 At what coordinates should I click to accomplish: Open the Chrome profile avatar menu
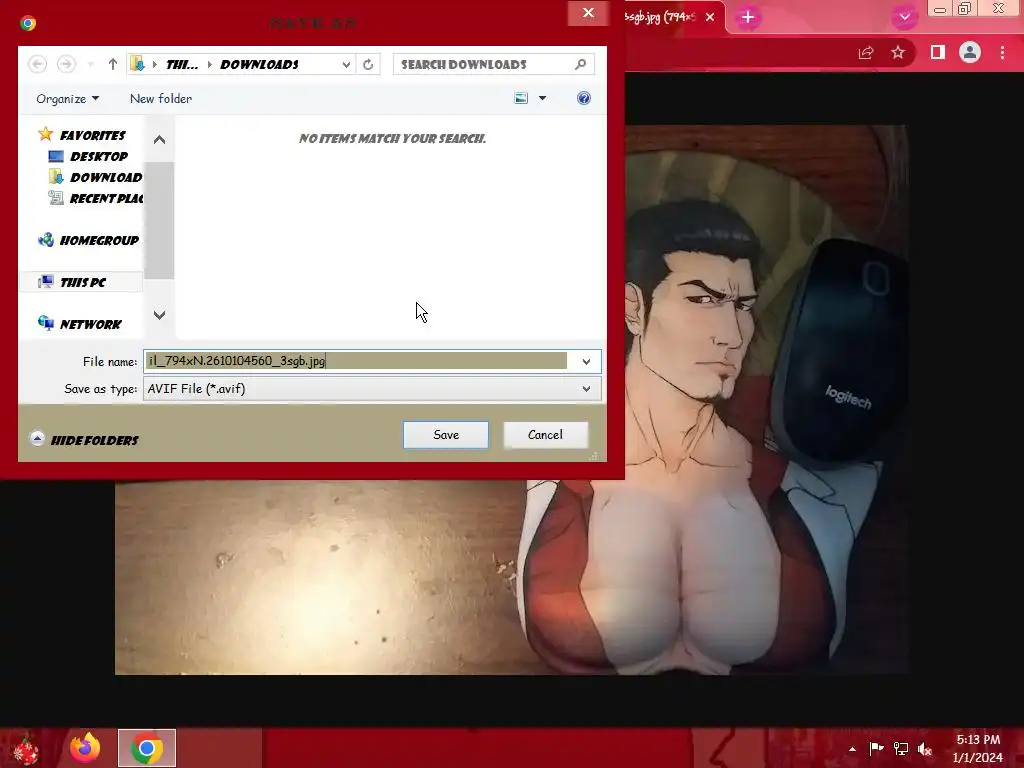(x=970, y=52)
